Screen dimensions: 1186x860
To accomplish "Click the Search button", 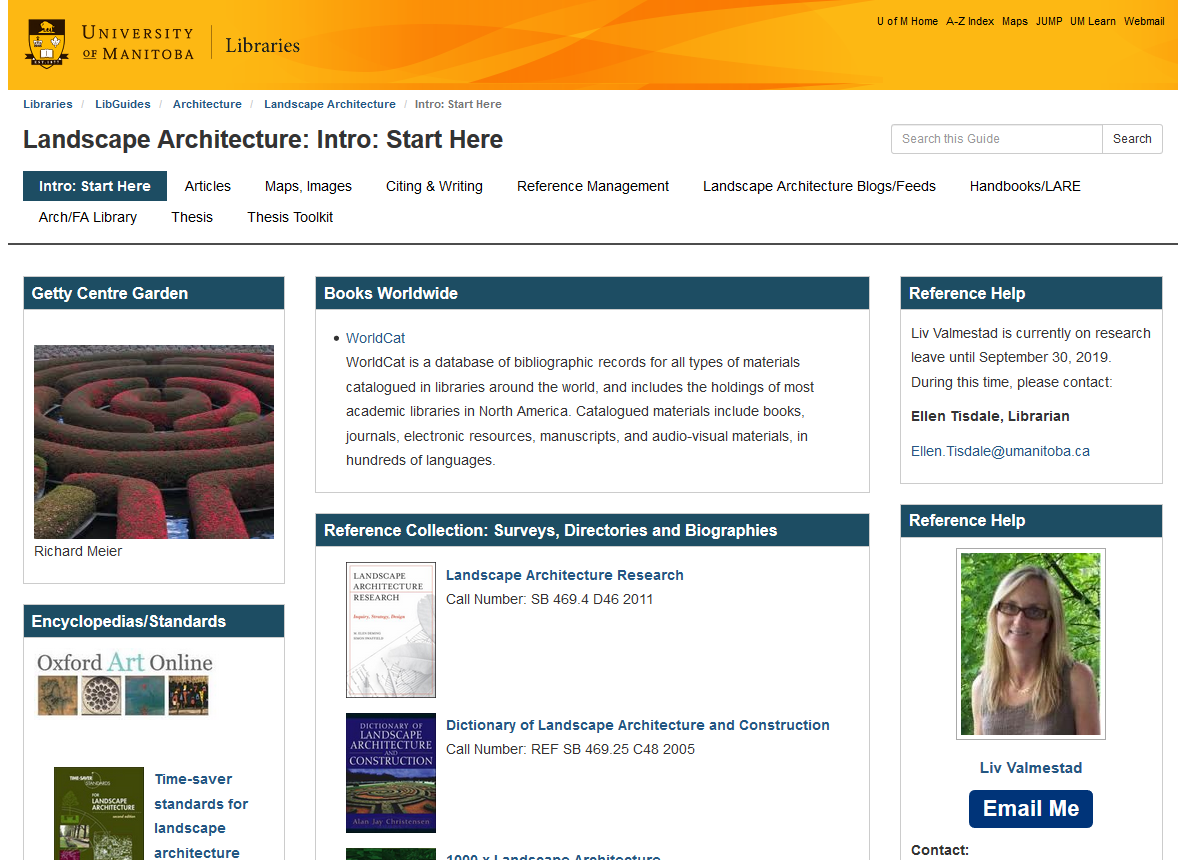I will tap(1132, 139).
